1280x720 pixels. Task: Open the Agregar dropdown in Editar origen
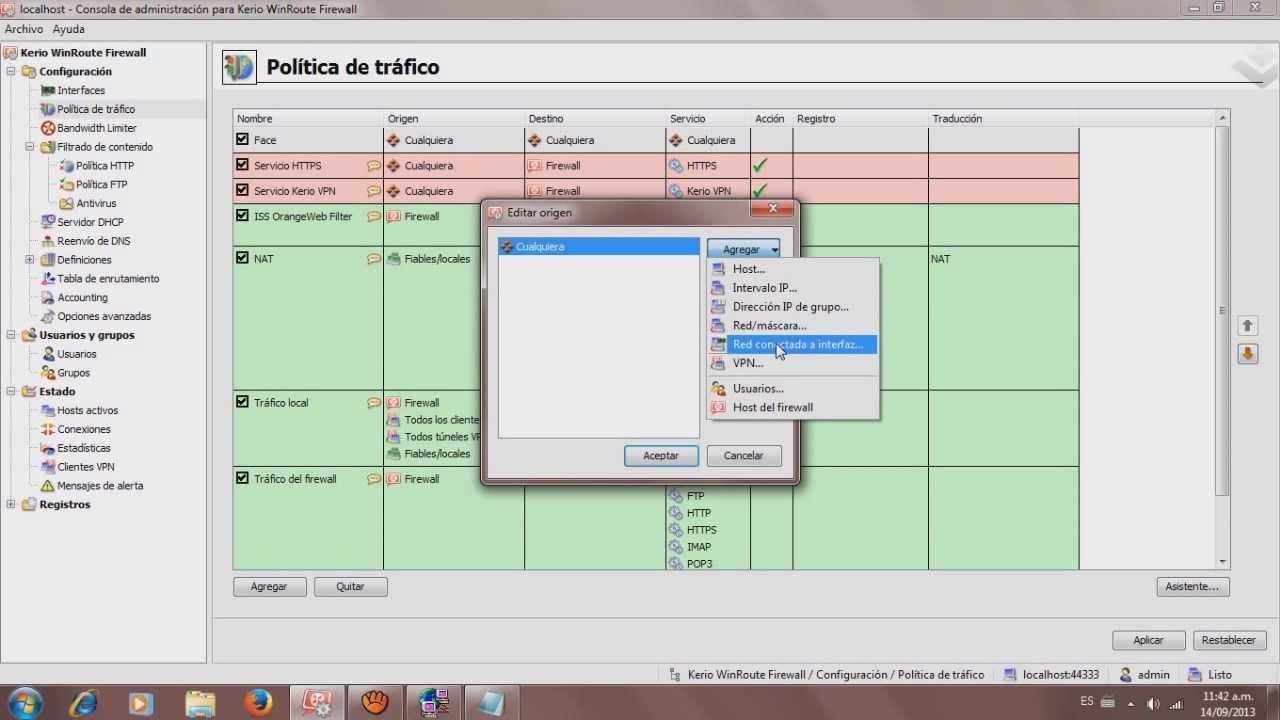click(x=743, y=249)
